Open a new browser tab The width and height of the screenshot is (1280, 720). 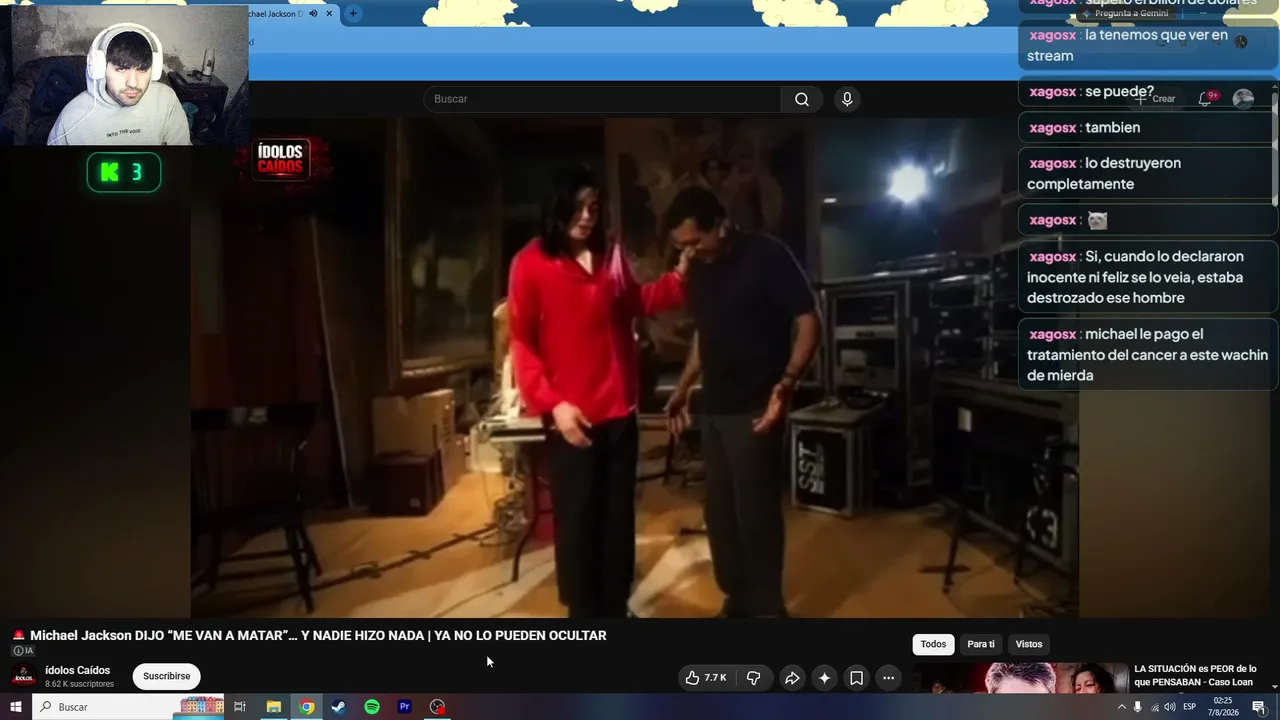tap(353, 13)
